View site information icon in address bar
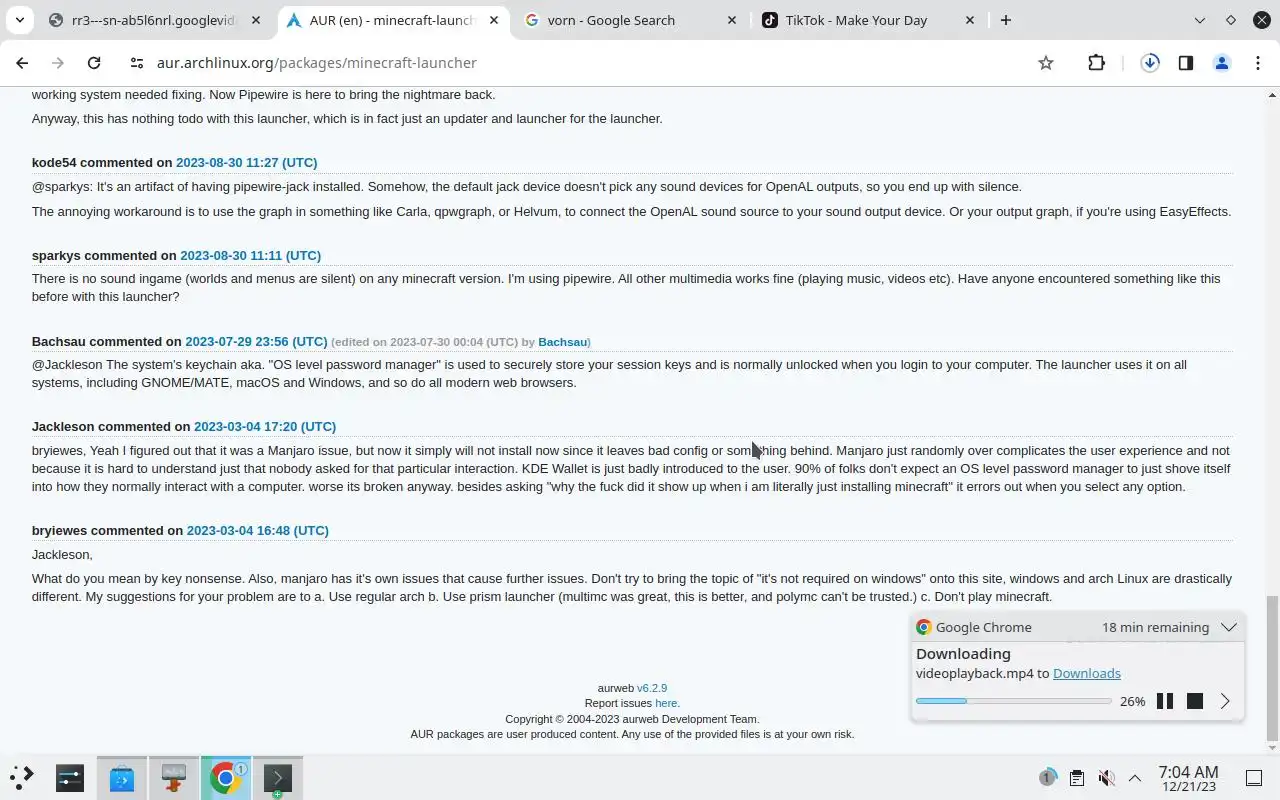Image resolution: width=1280 pixels, height=800 pixels. click(137, 63)
